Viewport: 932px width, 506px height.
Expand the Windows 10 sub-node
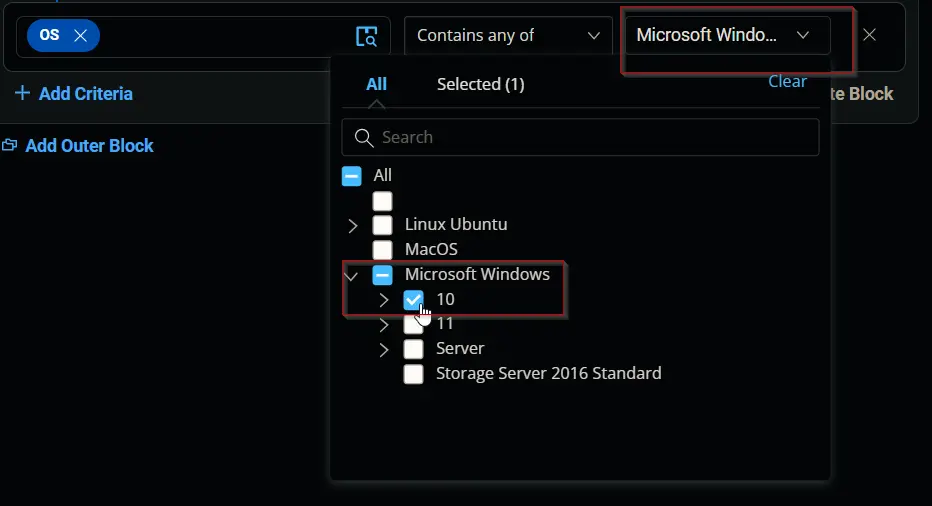click(x=383, y=300)
